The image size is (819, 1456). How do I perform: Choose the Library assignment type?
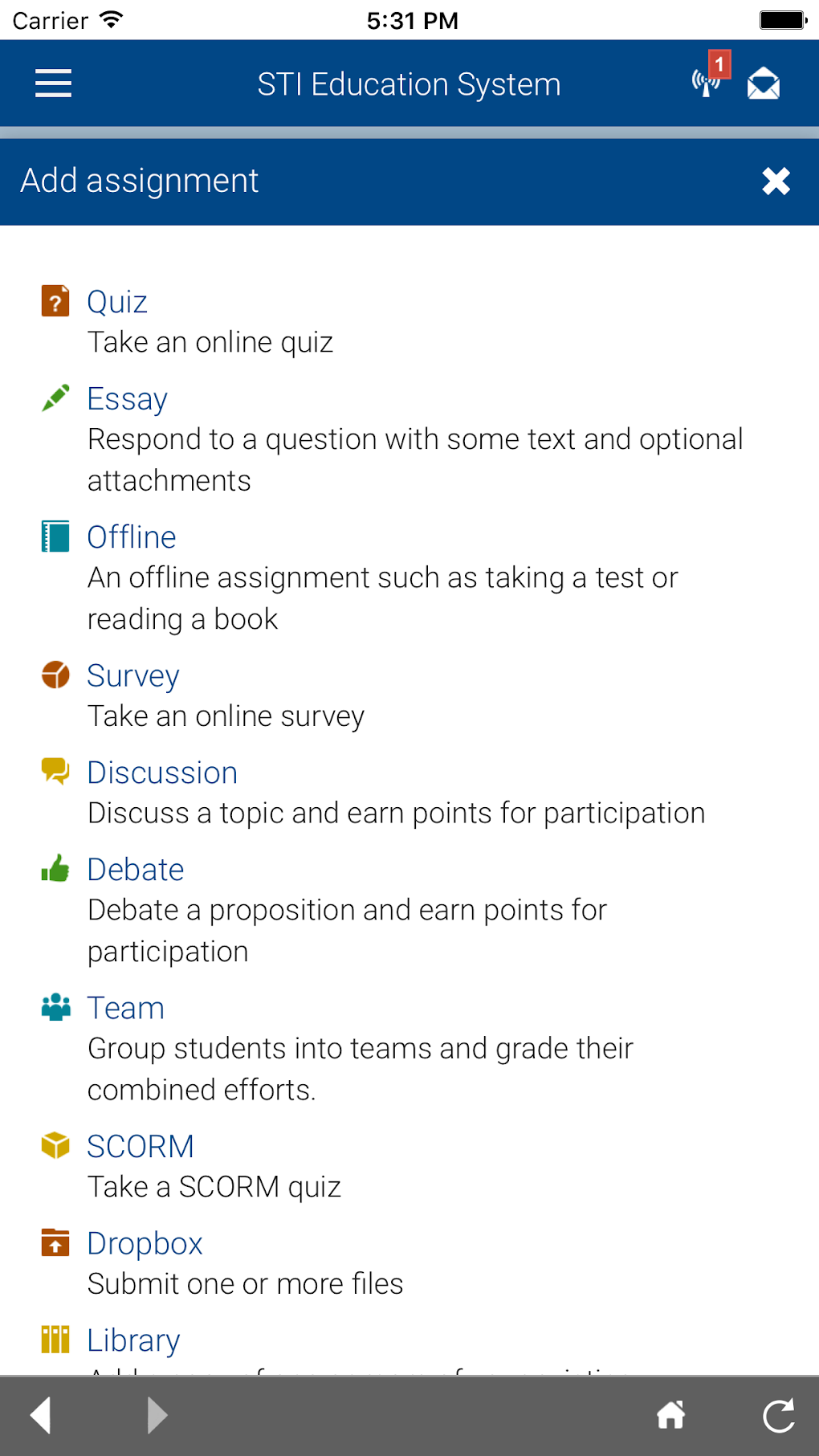pyautogui.click(x=133, y=1340)
